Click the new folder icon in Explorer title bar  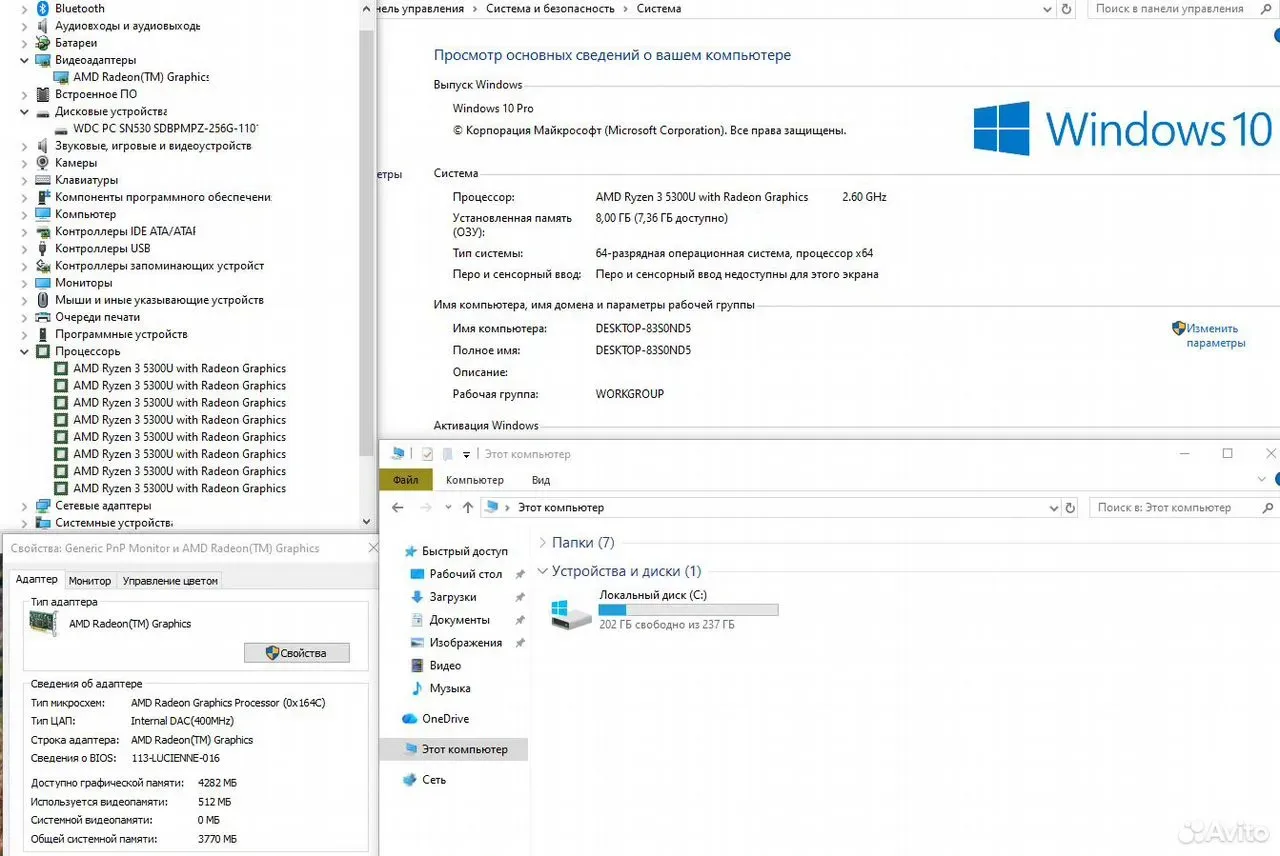[x=447, y=454]
